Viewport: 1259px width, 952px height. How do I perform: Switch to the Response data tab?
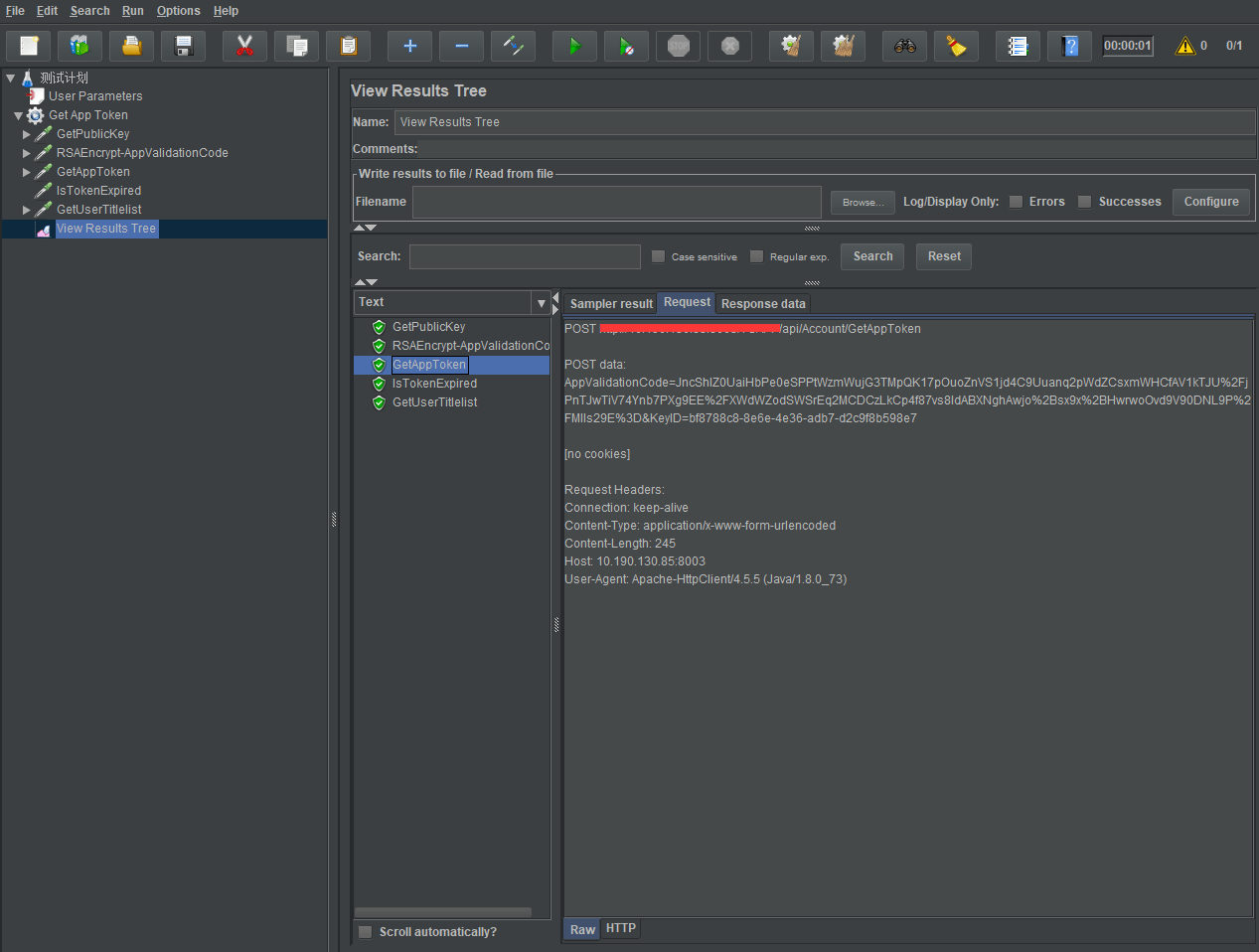pos(763,304)
